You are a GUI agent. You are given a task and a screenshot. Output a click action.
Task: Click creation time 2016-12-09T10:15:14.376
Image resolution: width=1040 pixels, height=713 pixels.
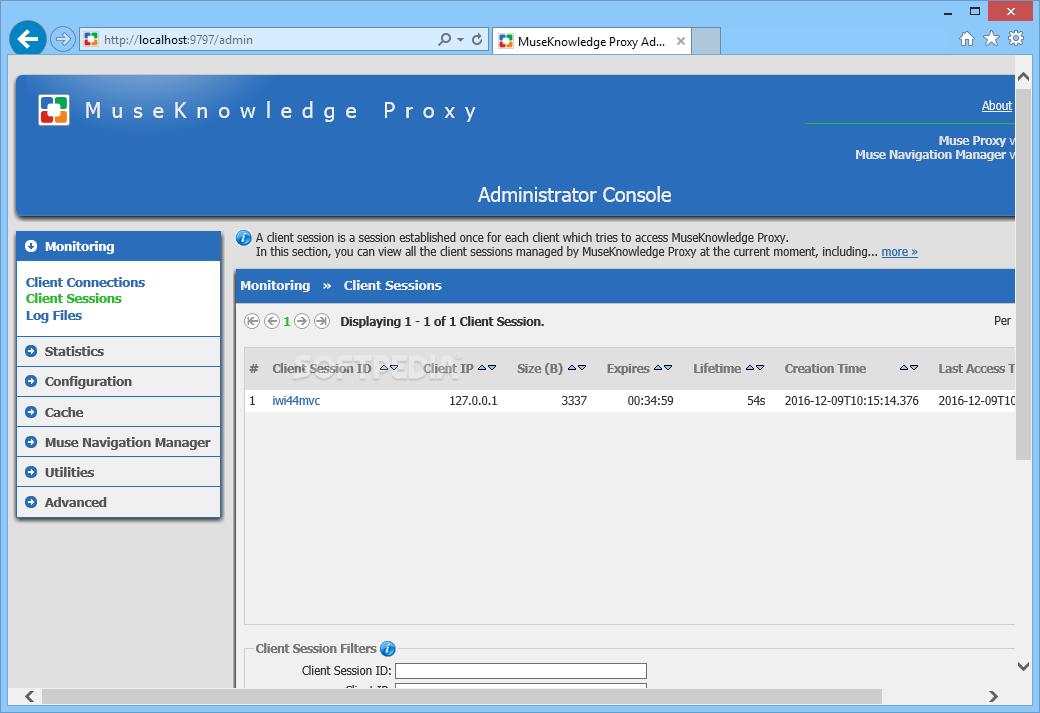(852, 401)
